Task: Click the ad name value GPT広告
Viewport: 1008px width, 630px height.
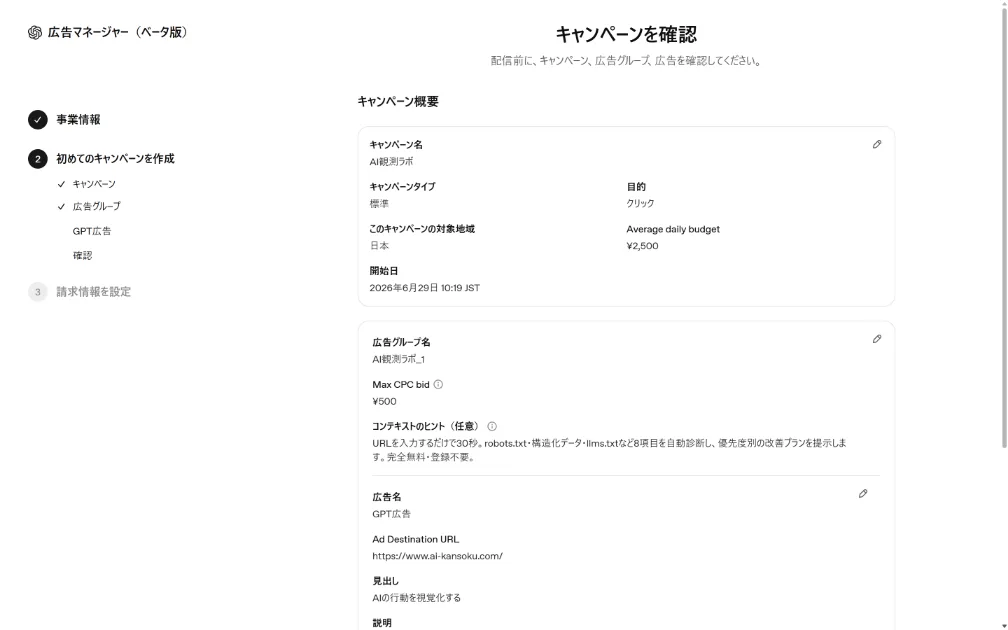Action: tap(391, 514)
